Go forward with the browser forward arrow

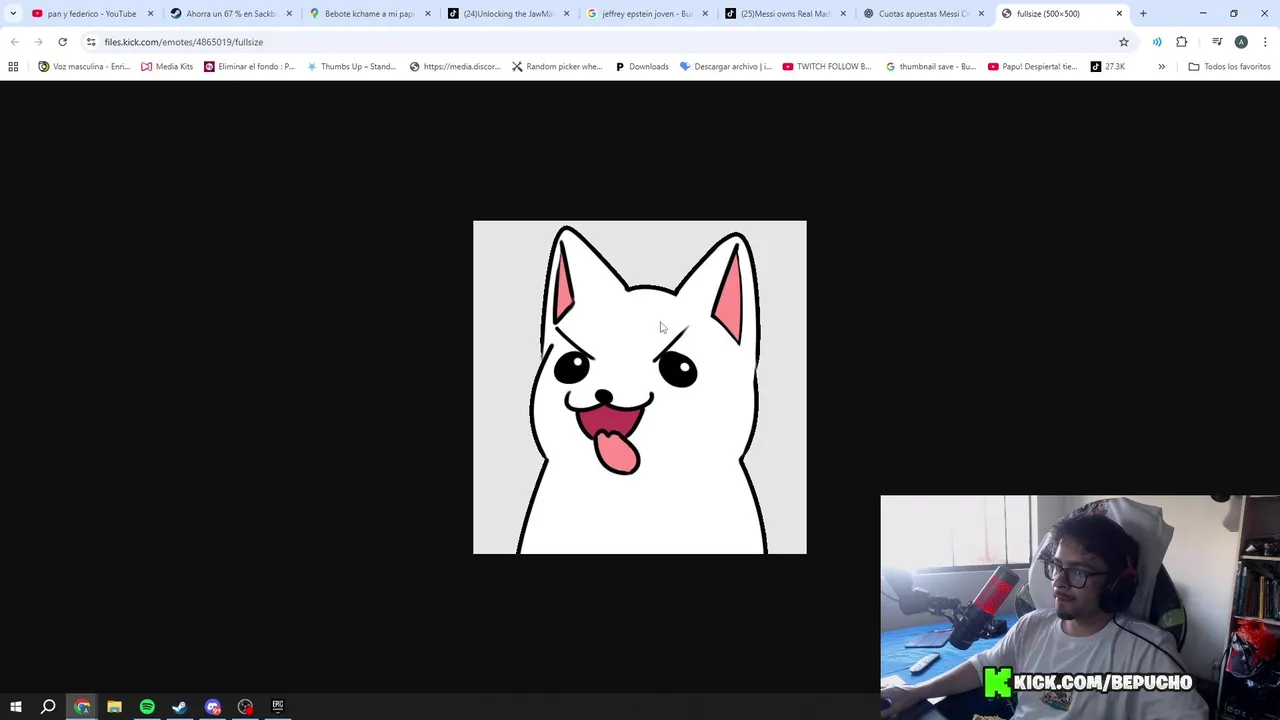[x=38, y=42]
